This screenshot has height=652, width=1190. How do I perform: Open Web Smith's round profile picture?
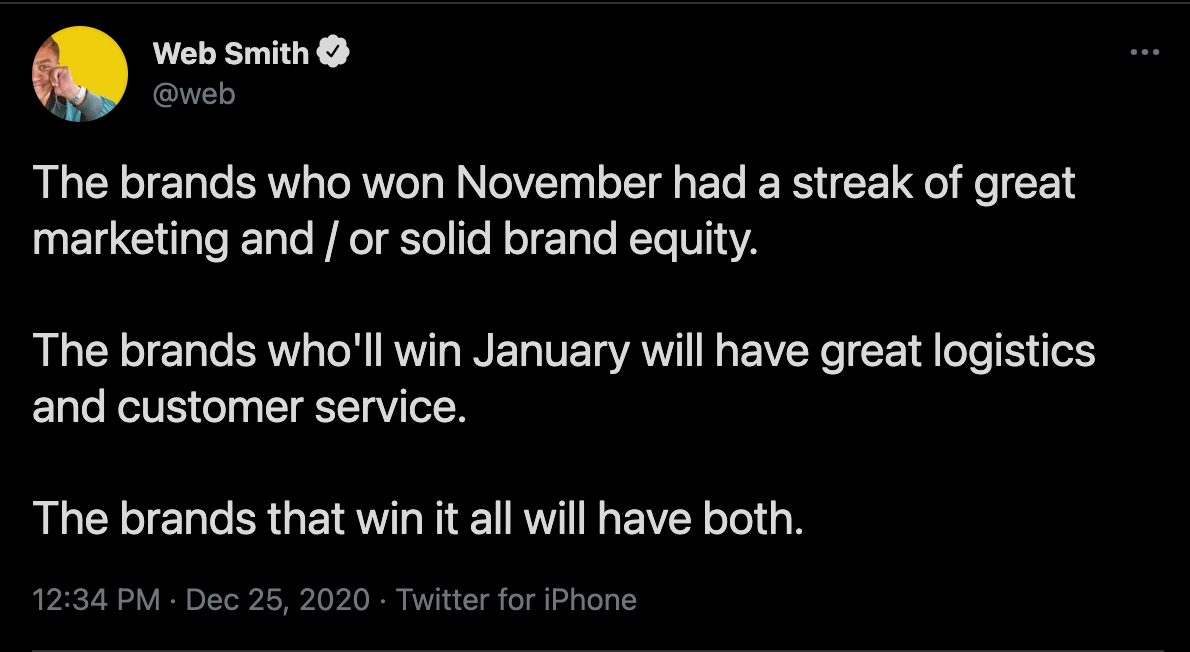tap(80, 74)
